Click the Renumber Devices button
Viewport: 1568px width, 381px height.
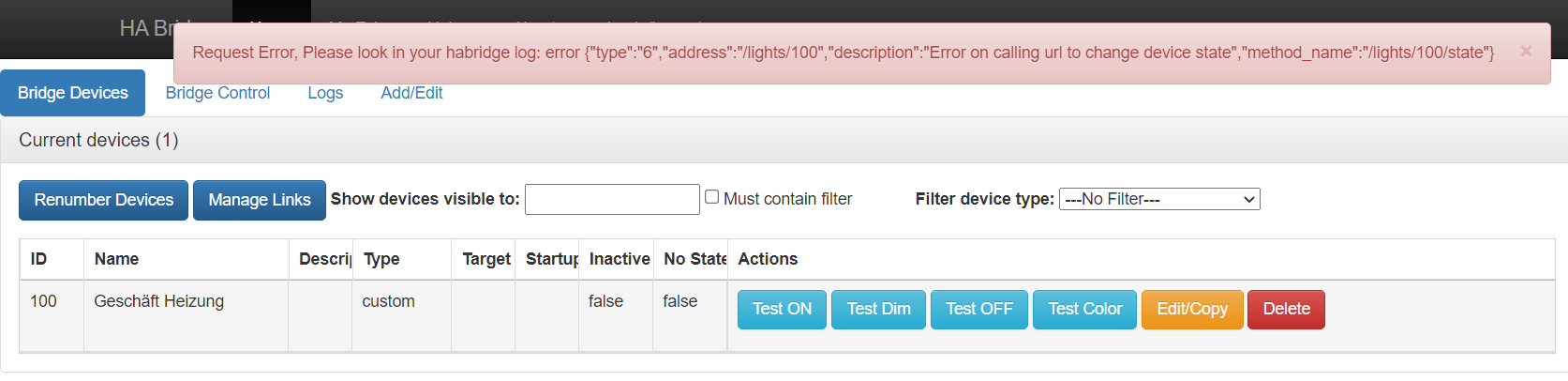(x=104, y=200)
